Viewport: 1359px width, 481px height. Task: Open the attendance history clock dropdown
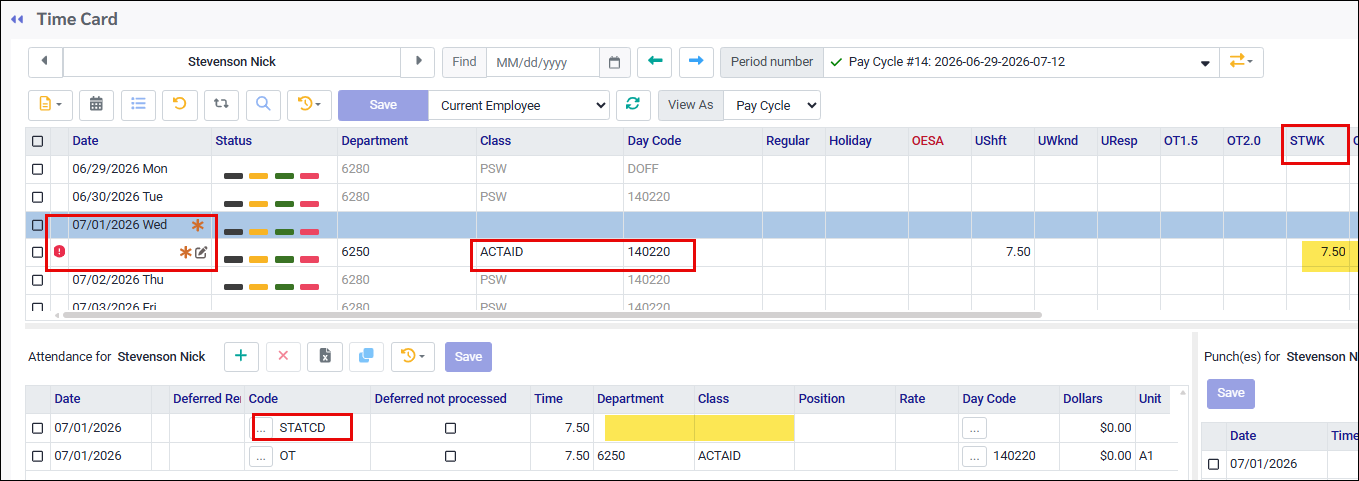(x=413, y=356)
